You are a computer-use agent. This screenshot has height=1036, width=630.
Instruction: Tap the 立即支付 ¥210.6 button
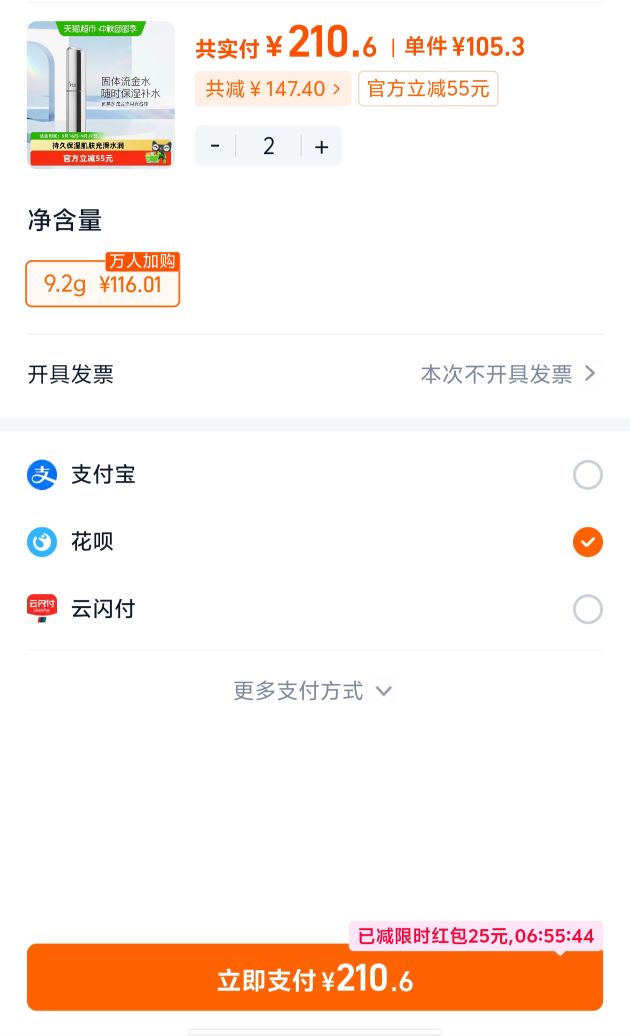315,977
